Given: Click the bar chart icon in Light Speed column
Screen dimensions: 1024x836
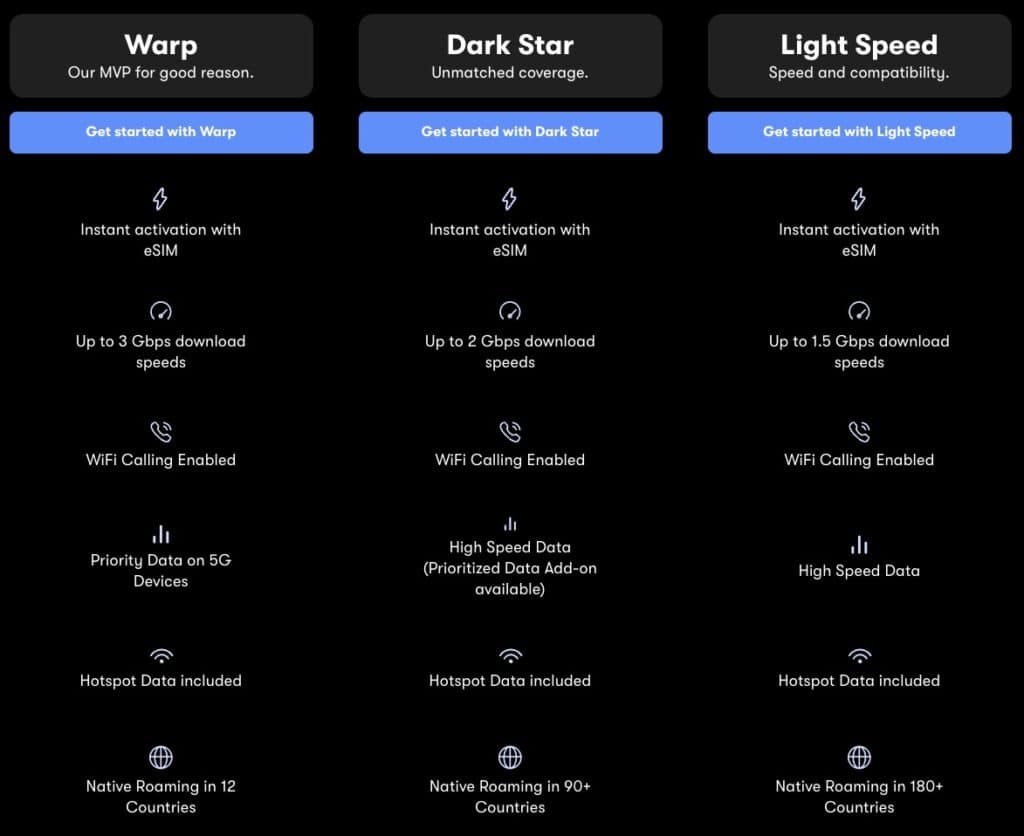Looking at the screenshot, I should tap(859, 545).
